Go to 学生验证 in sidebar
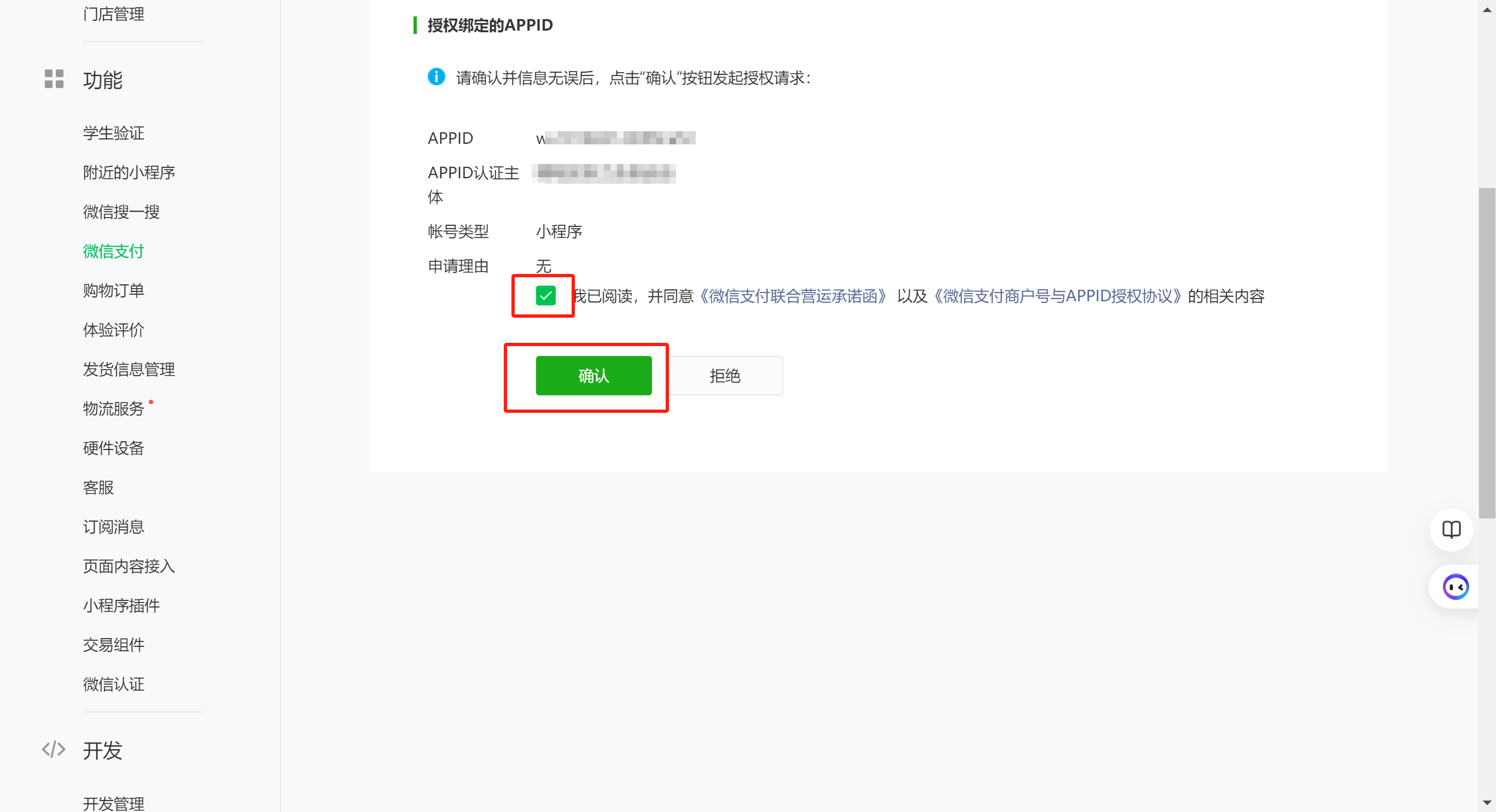The height and width of the screenshot is (812, 1496). point(113,133)
